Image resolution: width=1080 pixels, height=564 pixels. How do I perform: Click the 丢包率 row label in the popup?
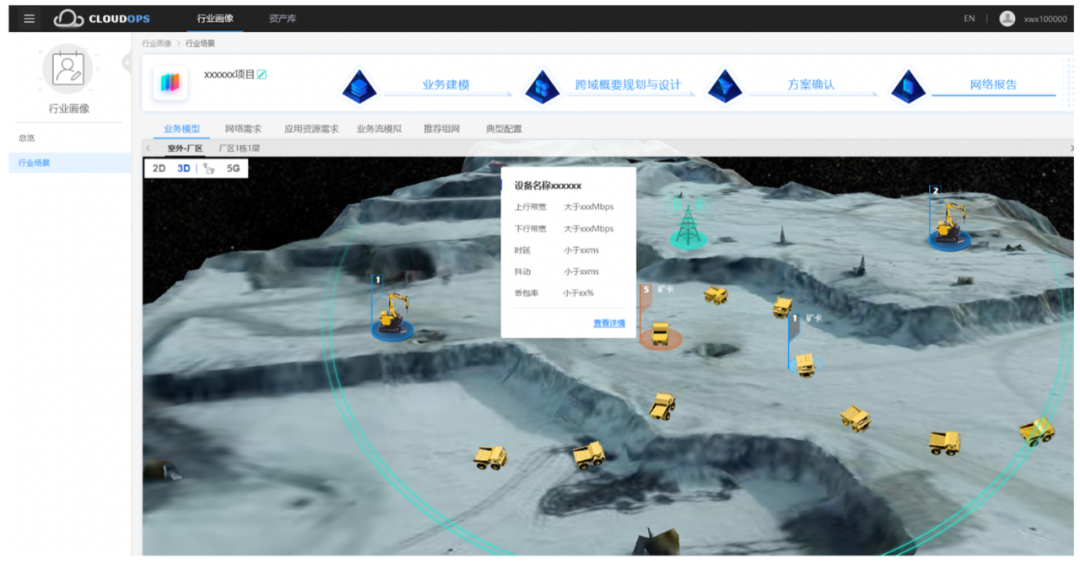[x=526, y=293]
